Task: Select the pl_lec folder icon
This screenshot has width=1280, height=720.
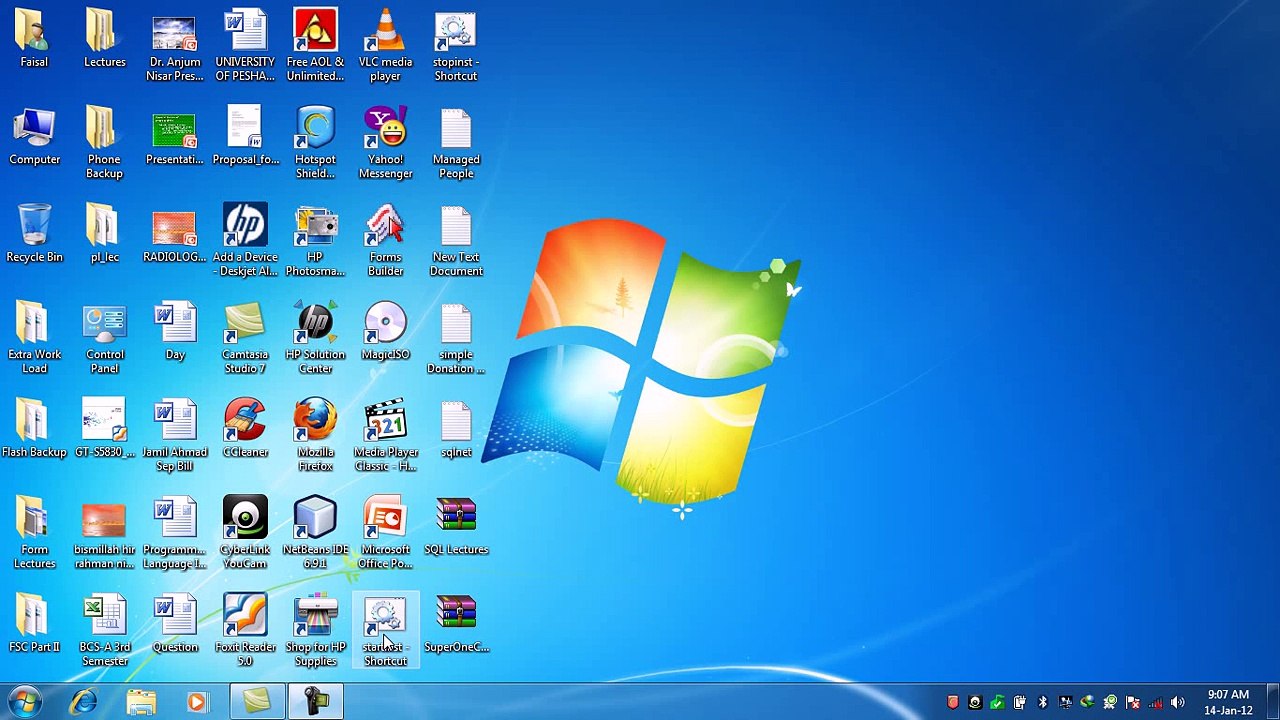Action: tap(105, 234)
